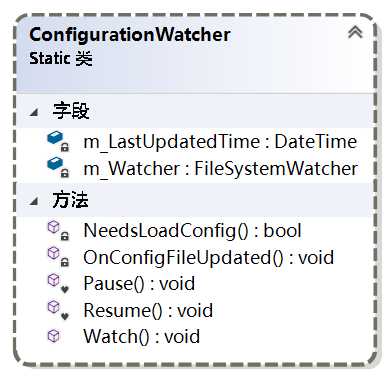Viewport: 388px width, 378px height.
Task: Click the OnConfigFileUpdated method icon
Action: 58,257
